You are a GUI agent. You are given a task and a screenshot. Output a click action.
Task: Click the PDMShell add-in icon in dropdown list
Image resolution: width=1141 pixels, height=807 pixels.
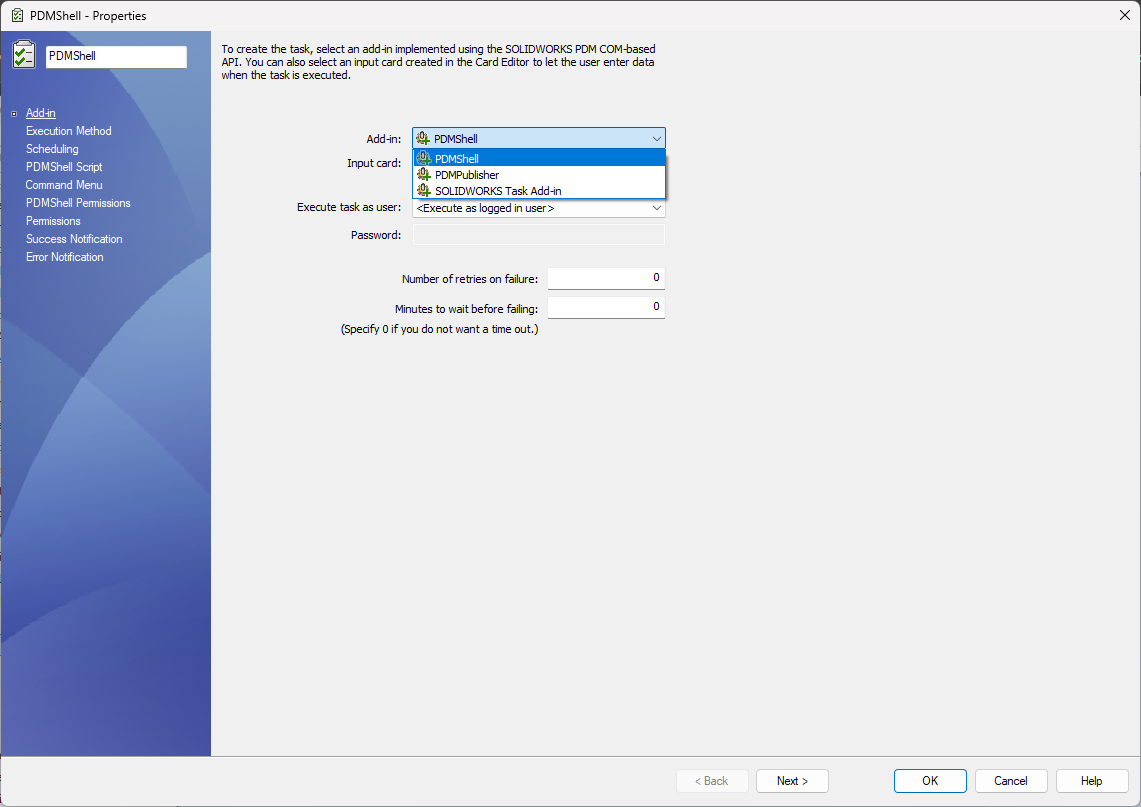pyautogui.click(x=424, y=159)
